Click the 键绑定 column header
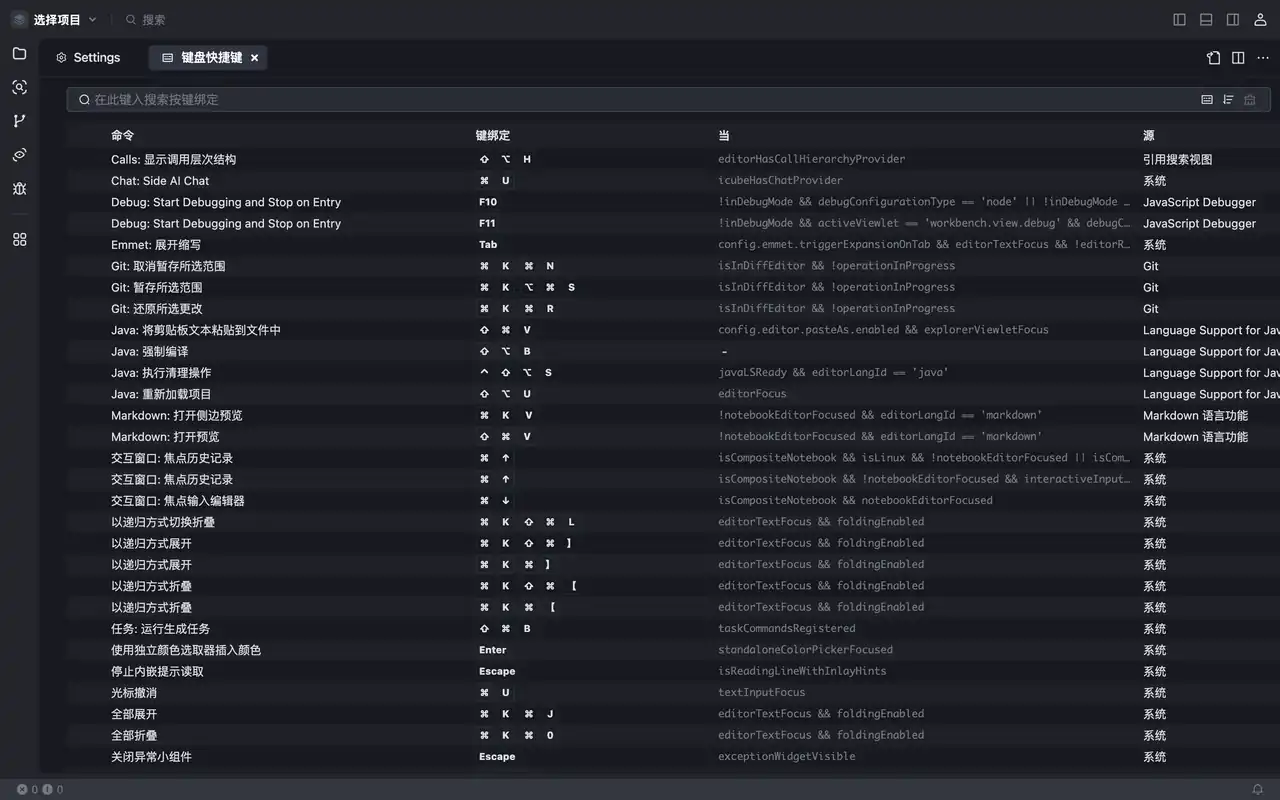The width and height of the screenshot is (1280, 800). (492, 136)
